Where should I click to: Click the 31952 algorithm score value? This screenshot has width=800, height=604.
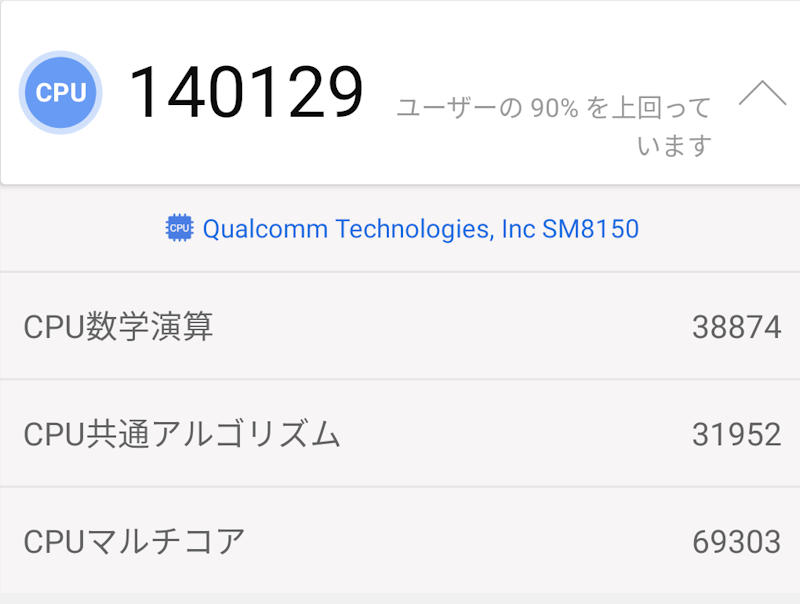pos(736,434)
